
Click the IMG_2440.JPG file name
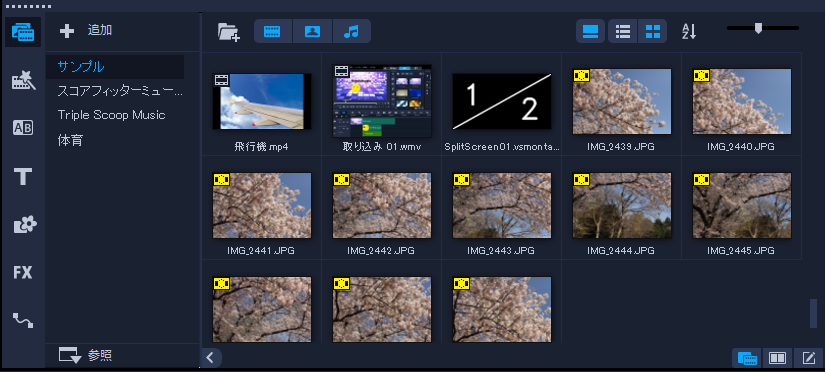[x=741, y=147]
